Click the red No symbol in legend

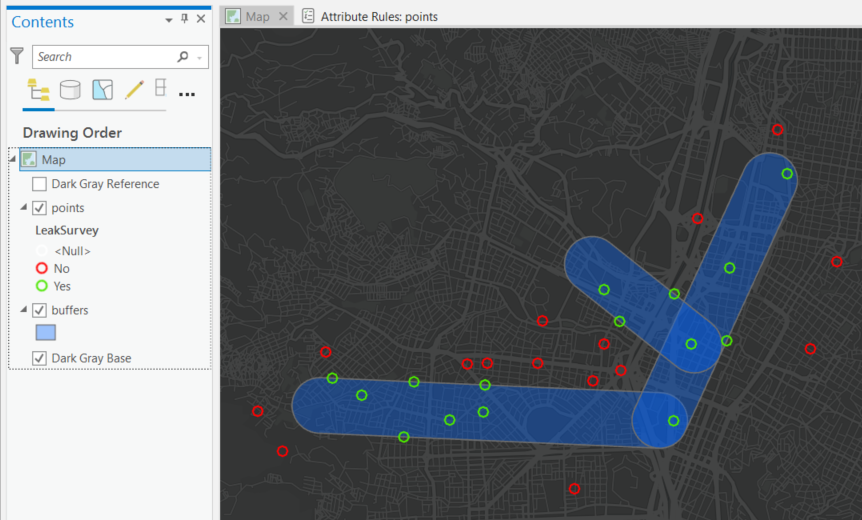click(42, 268)
